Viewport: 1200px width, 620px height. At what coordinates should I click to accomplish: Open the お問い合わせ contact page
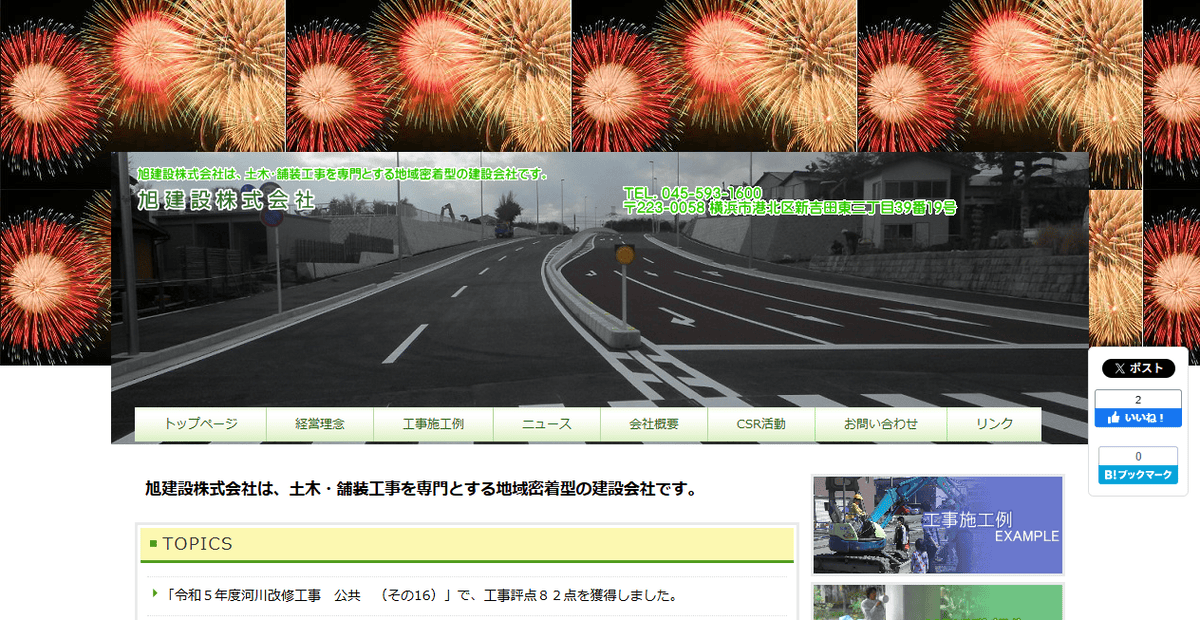[x=880, y=424]
